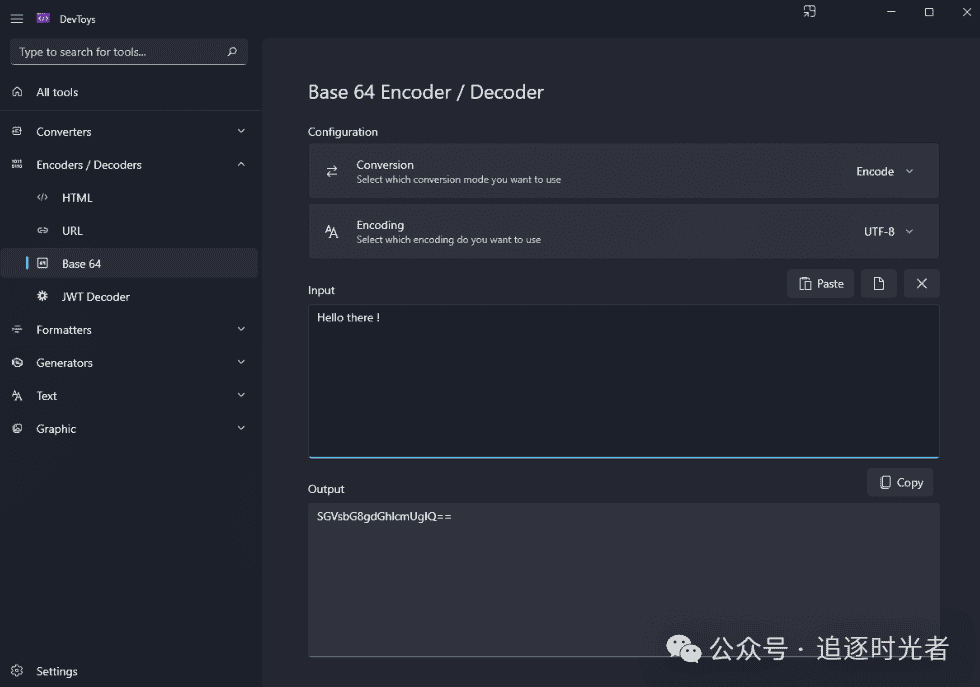Open the Conversion Encode dropdown
Image resolution: width=980 pixels, height=687 pixels.
click(884, 172)
